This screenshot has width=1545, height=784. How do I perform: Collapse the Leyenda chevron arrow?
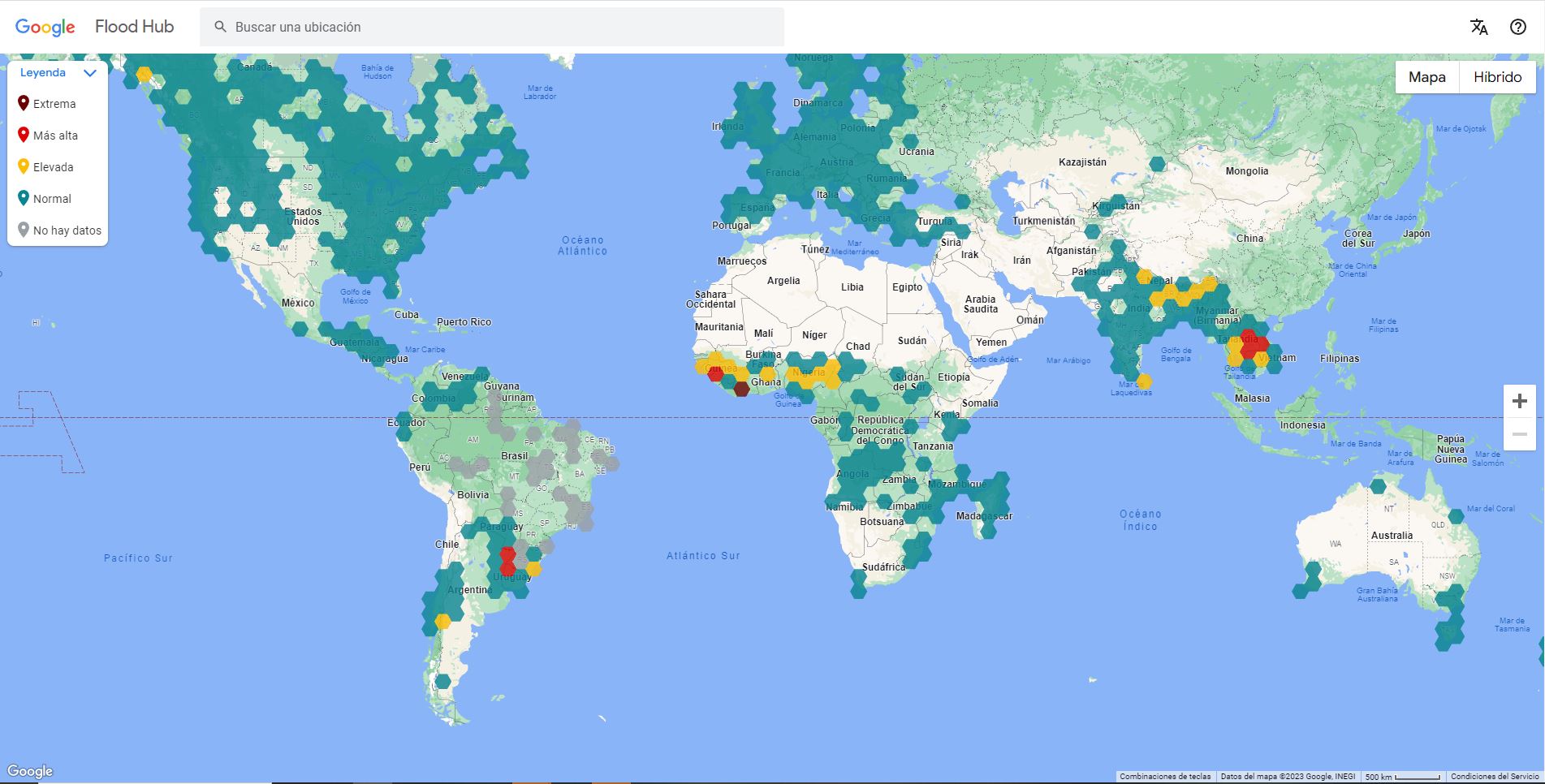(90, 73)
